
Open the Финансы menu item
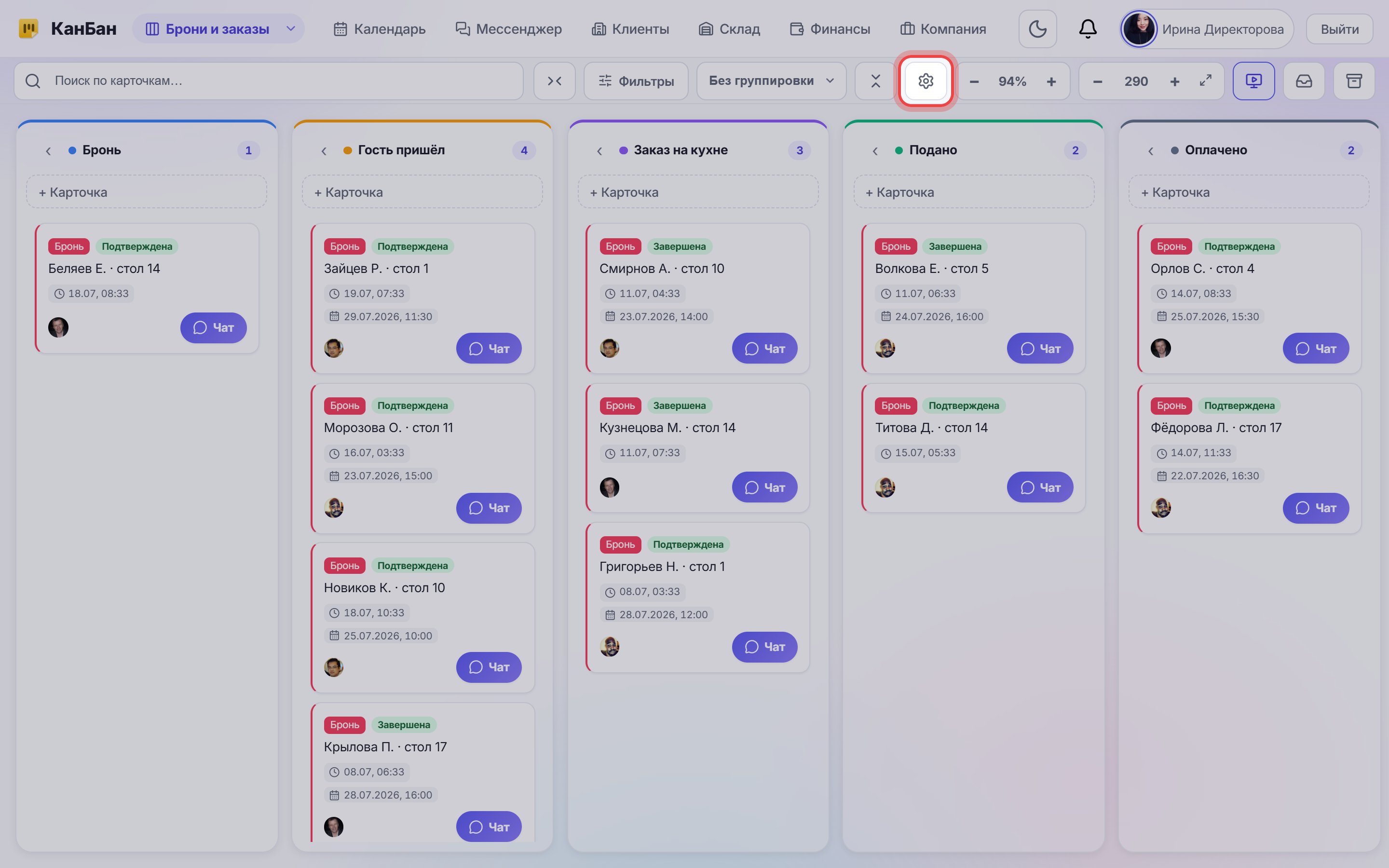830,29
